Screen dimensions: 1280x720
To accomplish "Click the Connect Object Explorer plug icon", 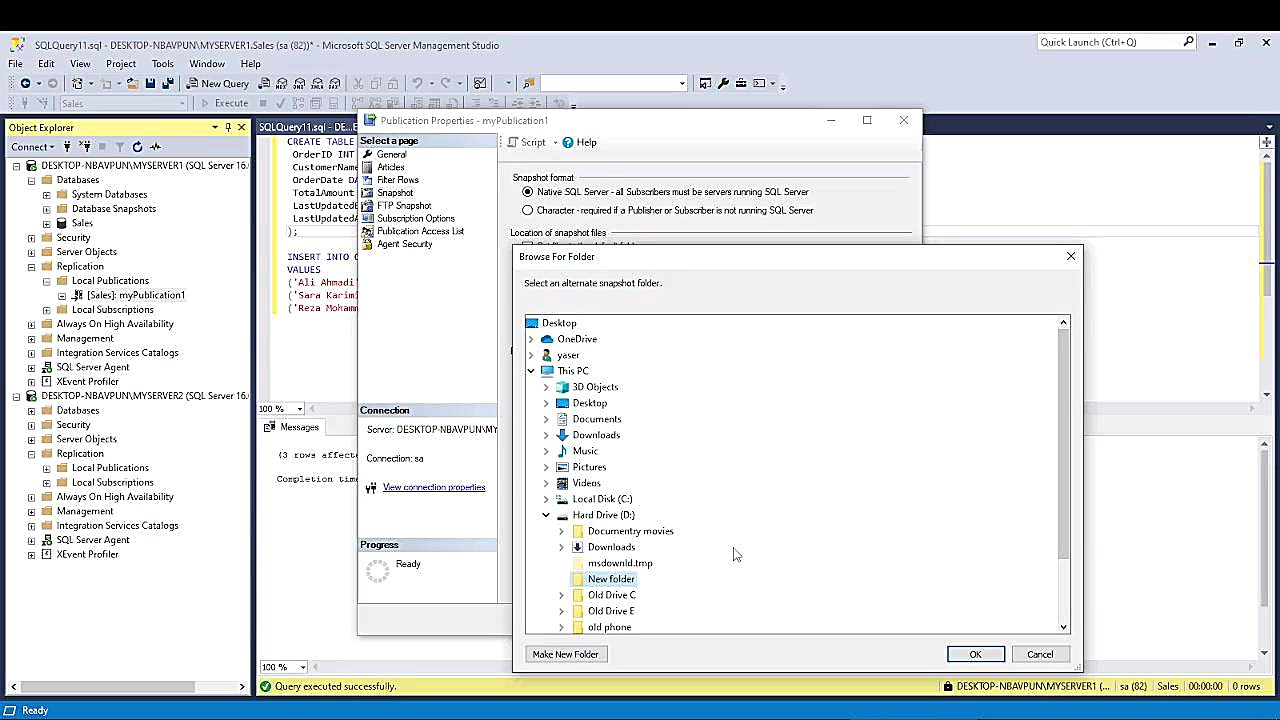I will [x=67, y=147].
